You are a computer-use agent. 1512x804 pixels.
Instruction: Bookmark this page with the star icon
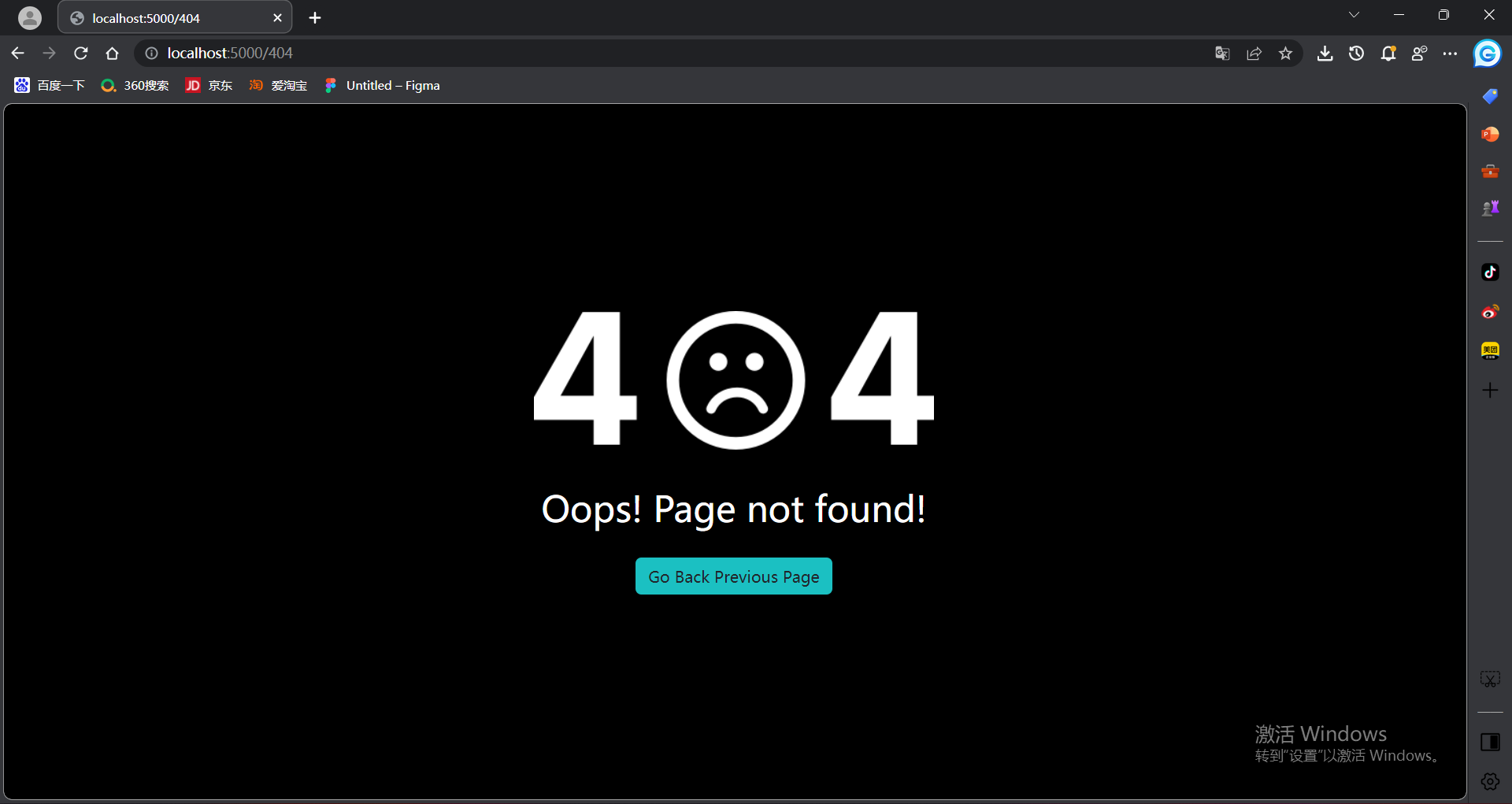point(1285,53)
